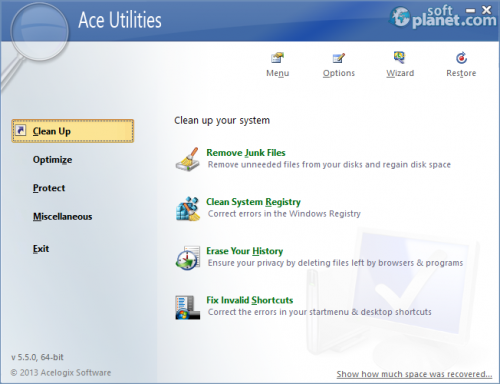Click the 'Clean up your system' heading
500x384 pixels.
[222, 120]
